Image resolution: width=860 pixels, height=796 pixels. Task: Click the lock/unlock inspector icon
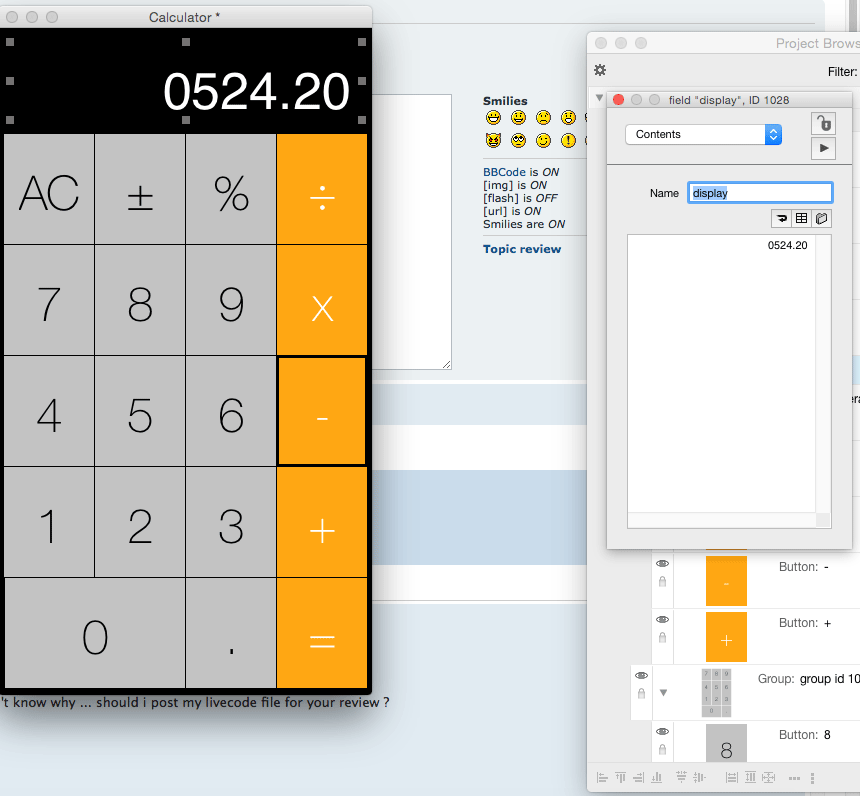(823, 123)
